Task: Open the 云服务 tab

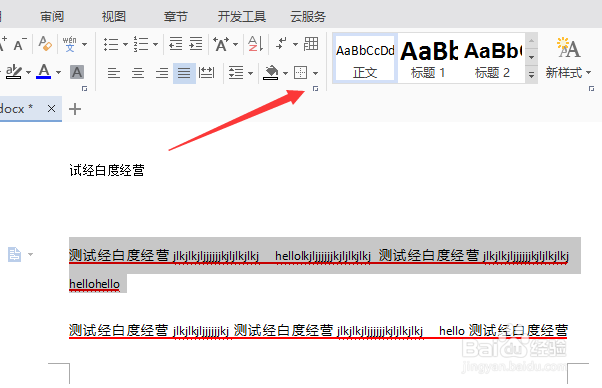Action: coord(308,17)
